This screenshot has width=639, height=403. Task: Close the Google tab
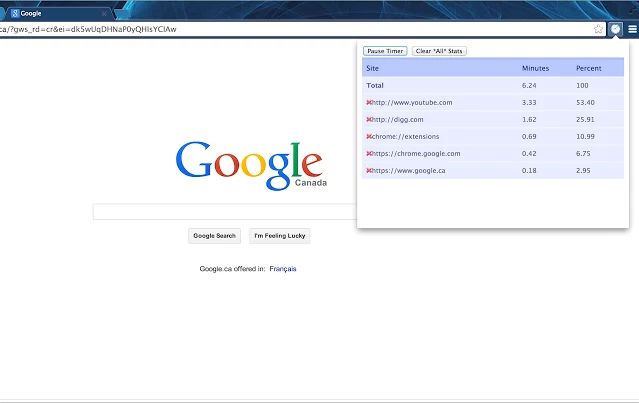point(104,14)
